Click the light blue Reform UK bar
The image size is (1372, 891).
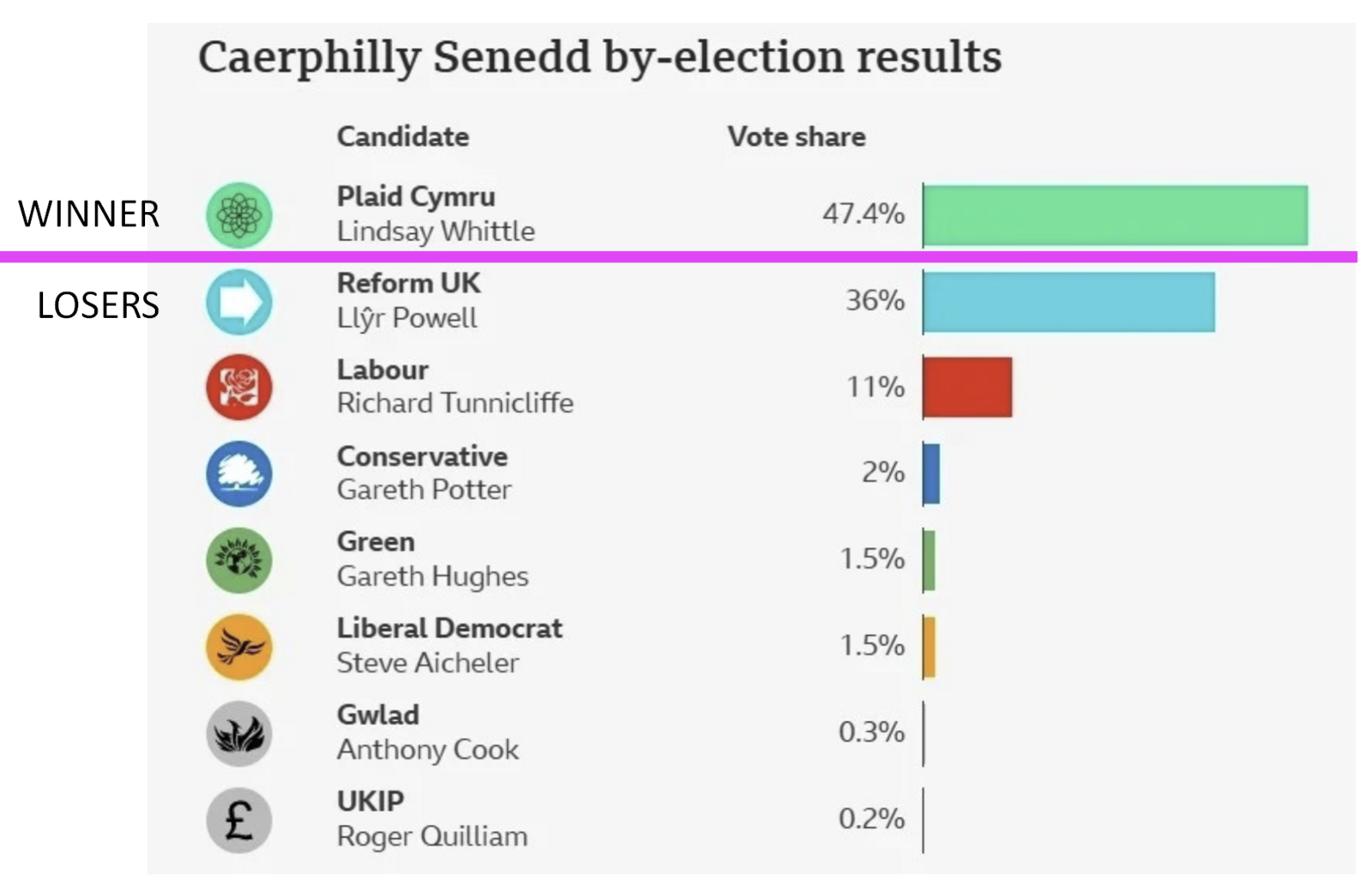click(x=1068, y=302)
